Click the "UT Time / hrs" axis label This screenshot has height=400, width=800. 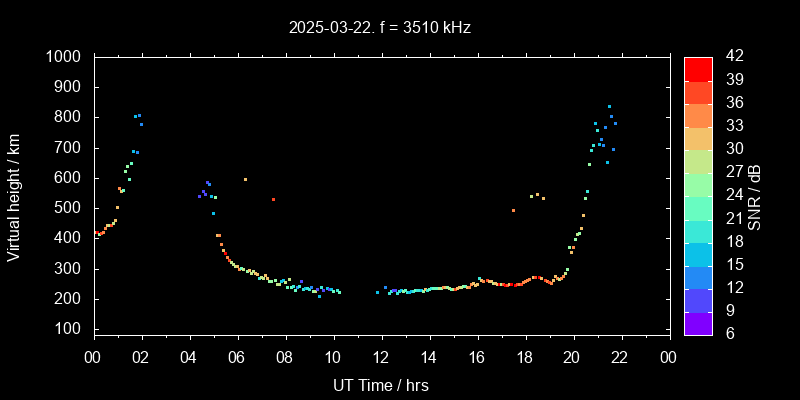(x=380, y=384)
